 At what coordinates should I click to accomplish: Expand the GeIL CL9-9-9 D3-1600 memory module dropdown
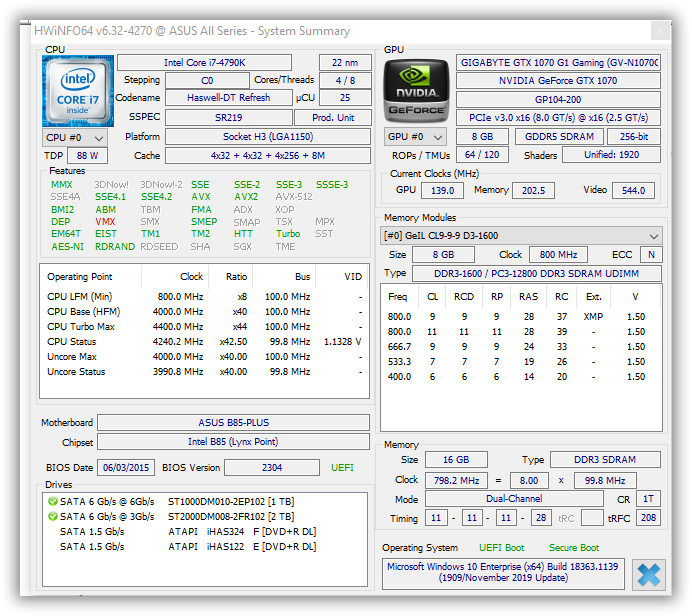coord(521,236)
